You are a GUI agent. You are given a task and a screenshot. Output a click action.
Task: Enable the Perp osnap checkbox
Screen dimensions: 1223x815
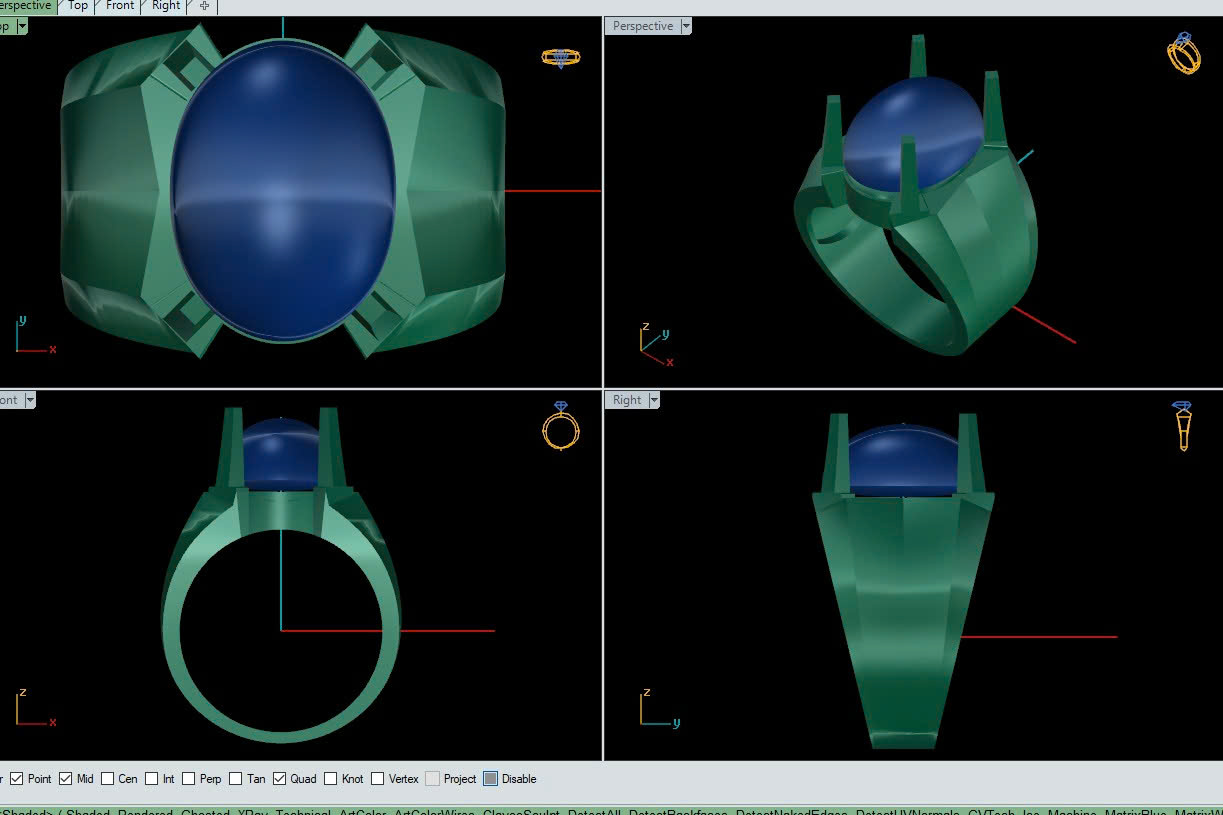188,779
